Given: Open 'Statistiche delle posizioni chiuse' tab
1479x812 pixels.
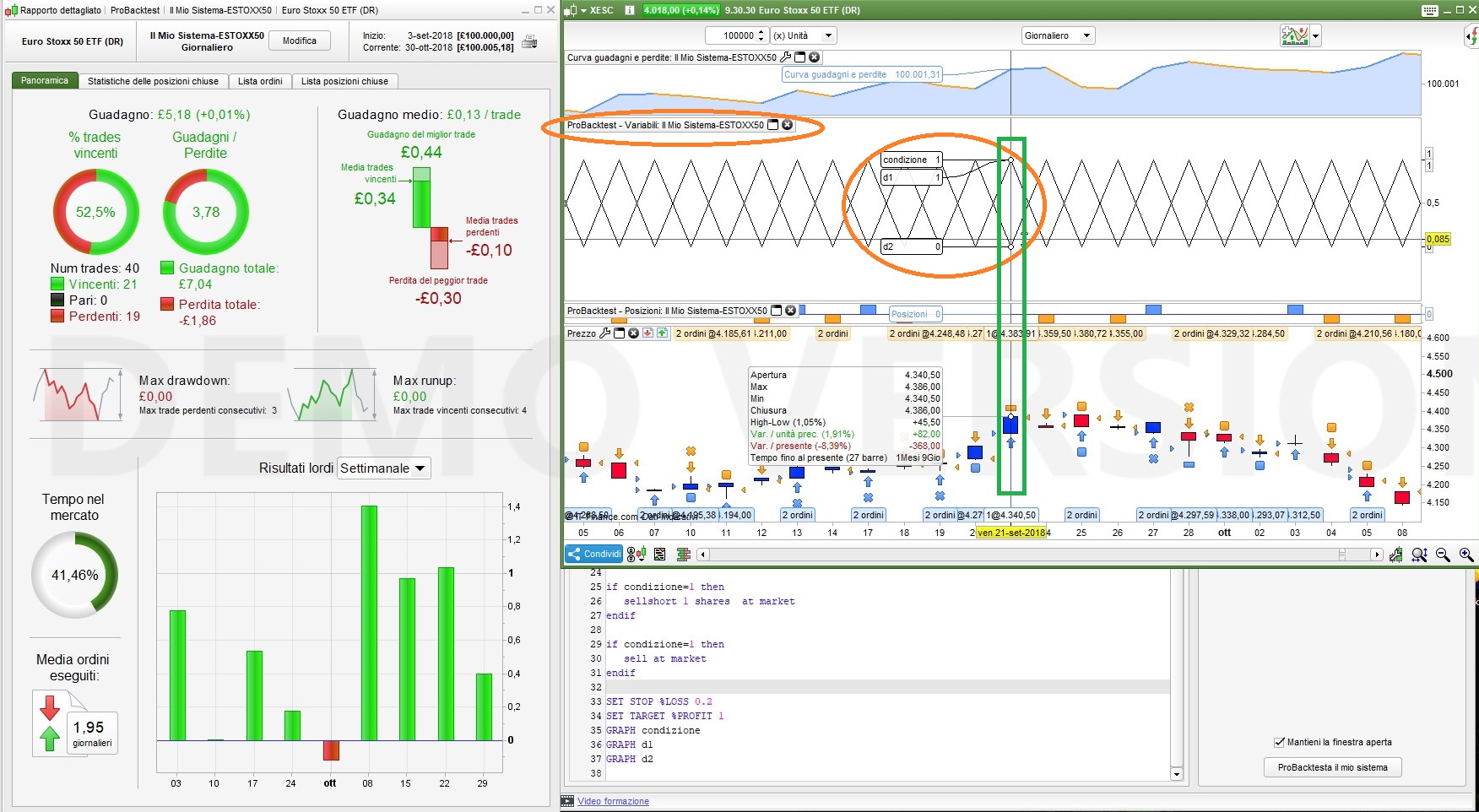Looking at the screenshot, I should point(153,81).
